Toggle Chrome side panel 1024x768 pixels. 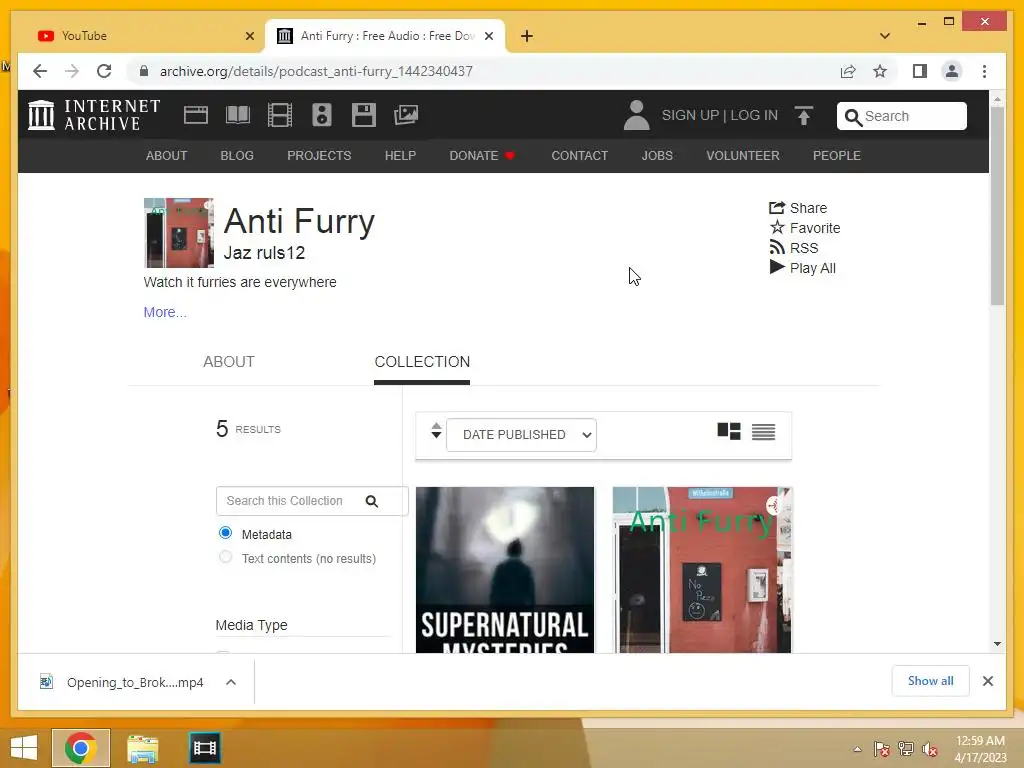pos(920,71)
